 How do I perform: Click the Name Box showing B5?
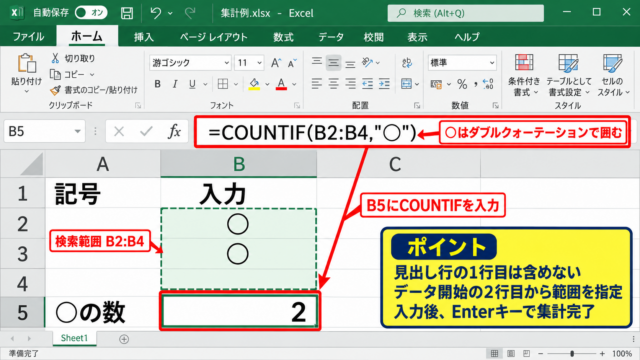click(44, 131)
